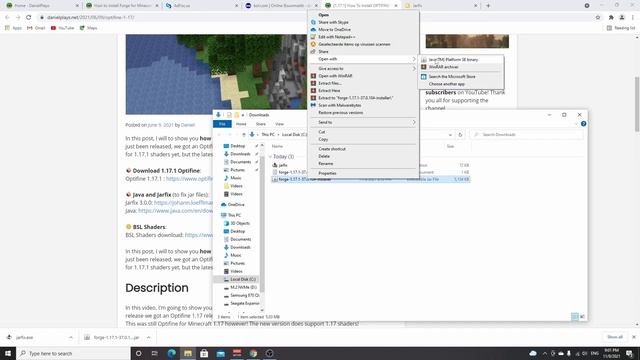Select Share with Skype in context menu
640x360 pixels.
333,22
